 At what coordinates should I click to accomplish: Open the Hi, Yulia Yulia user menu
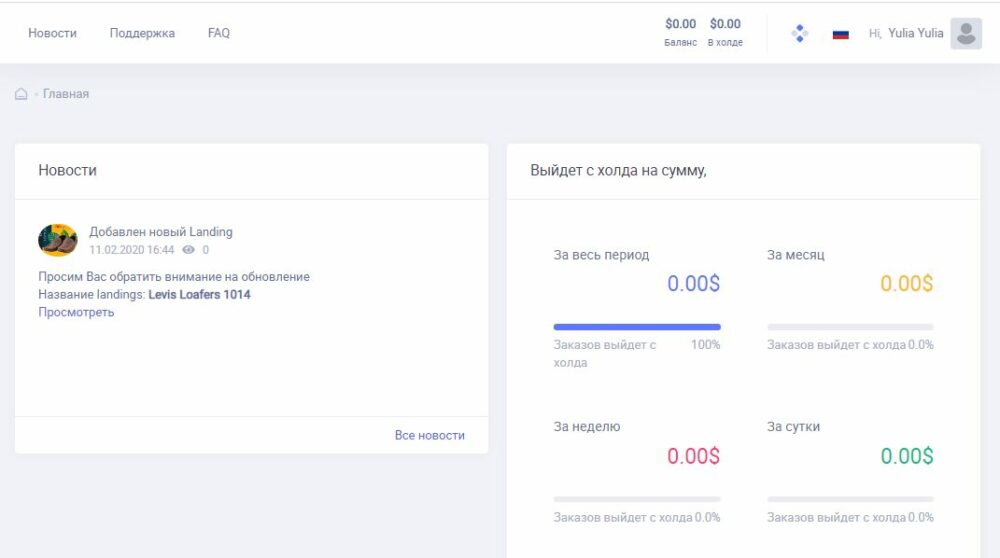point(906,33)
